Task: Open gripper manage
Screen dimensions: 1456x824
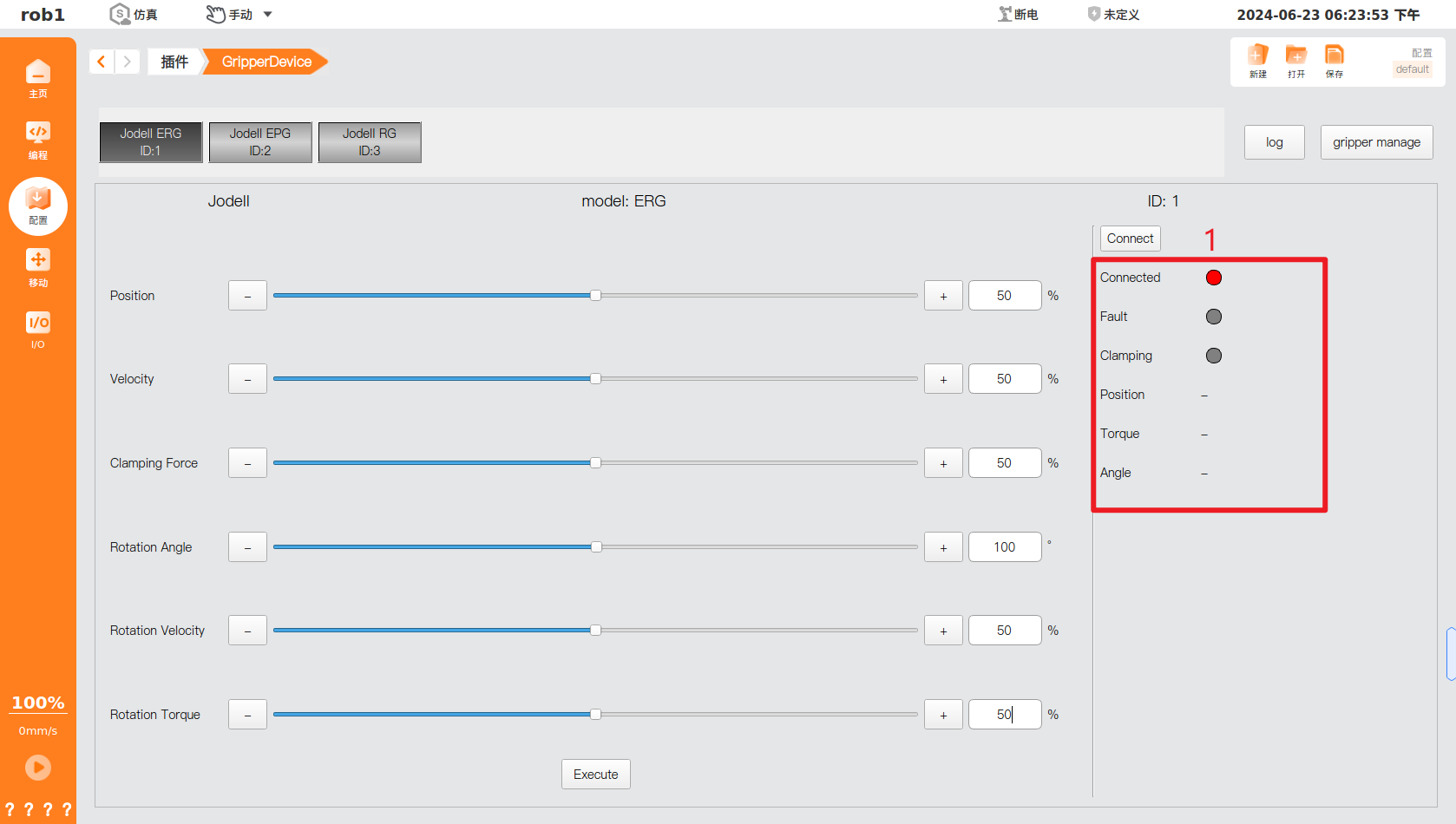Action: click(1376, 141)
